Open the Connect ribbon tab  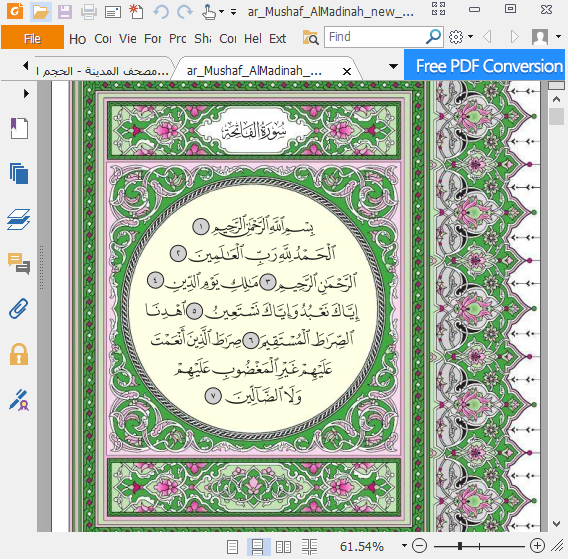(x=227, y=38)
